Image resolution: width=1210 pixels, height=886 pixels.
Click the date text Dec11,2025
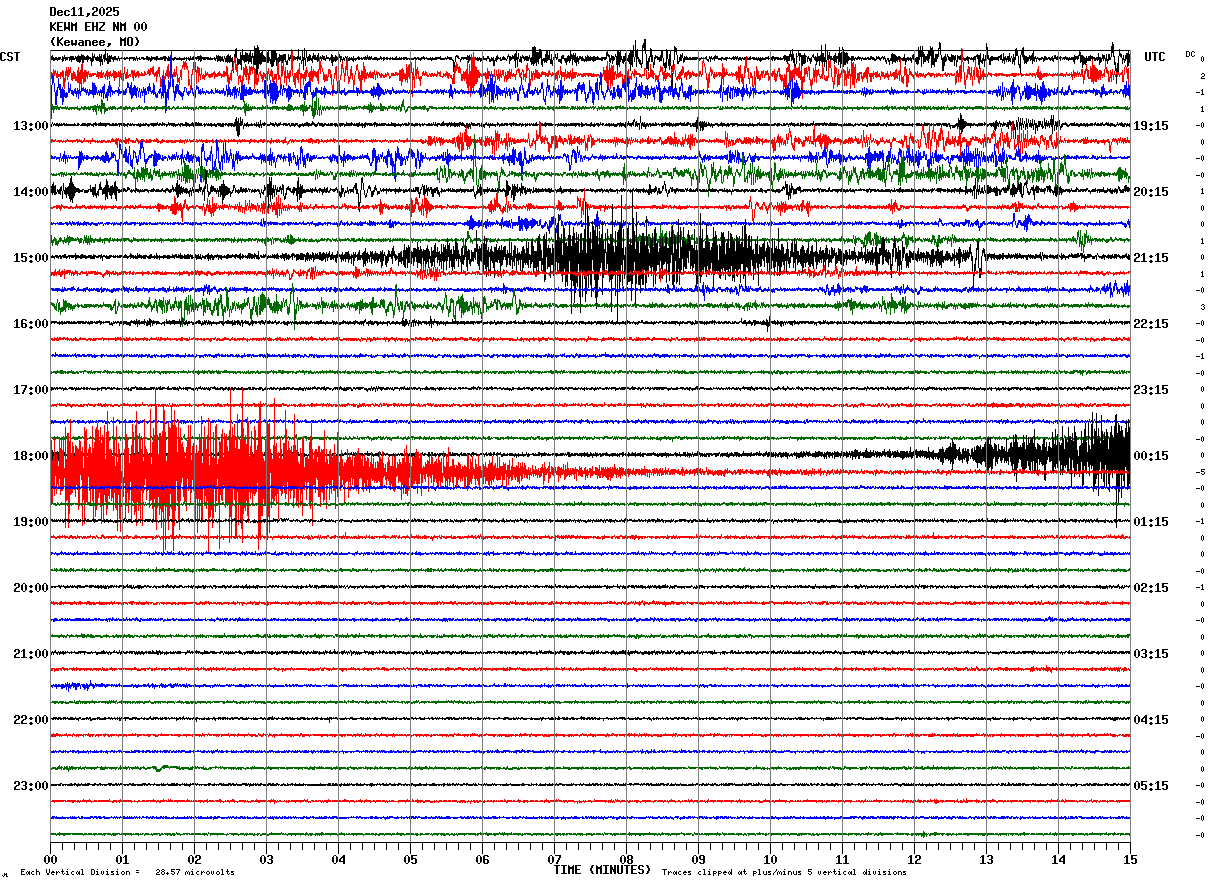pos(84,12)
